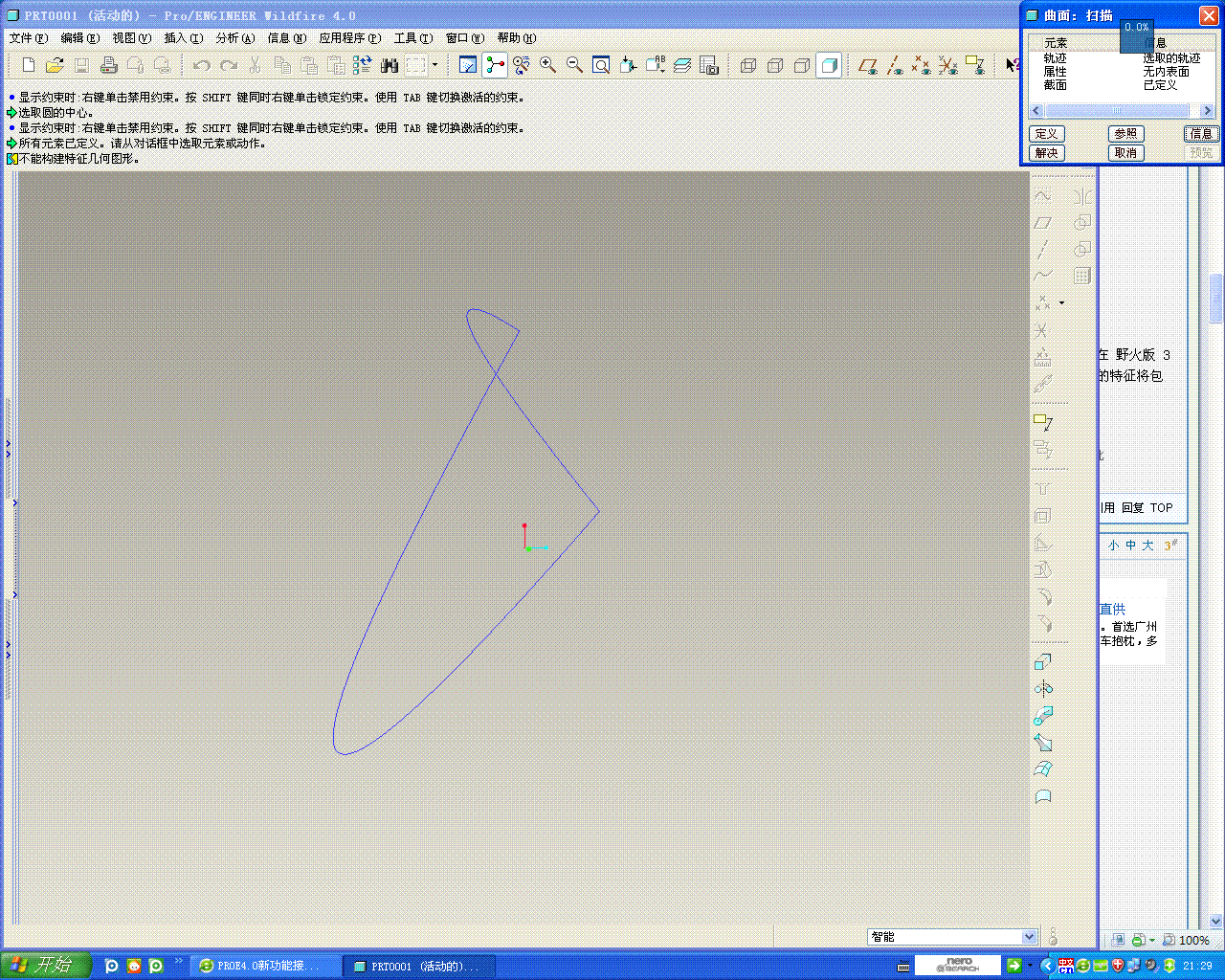1225x980 pixels.
Task: Click the 解决 button in sweep dialog
Action: (x=1047, y=153)
